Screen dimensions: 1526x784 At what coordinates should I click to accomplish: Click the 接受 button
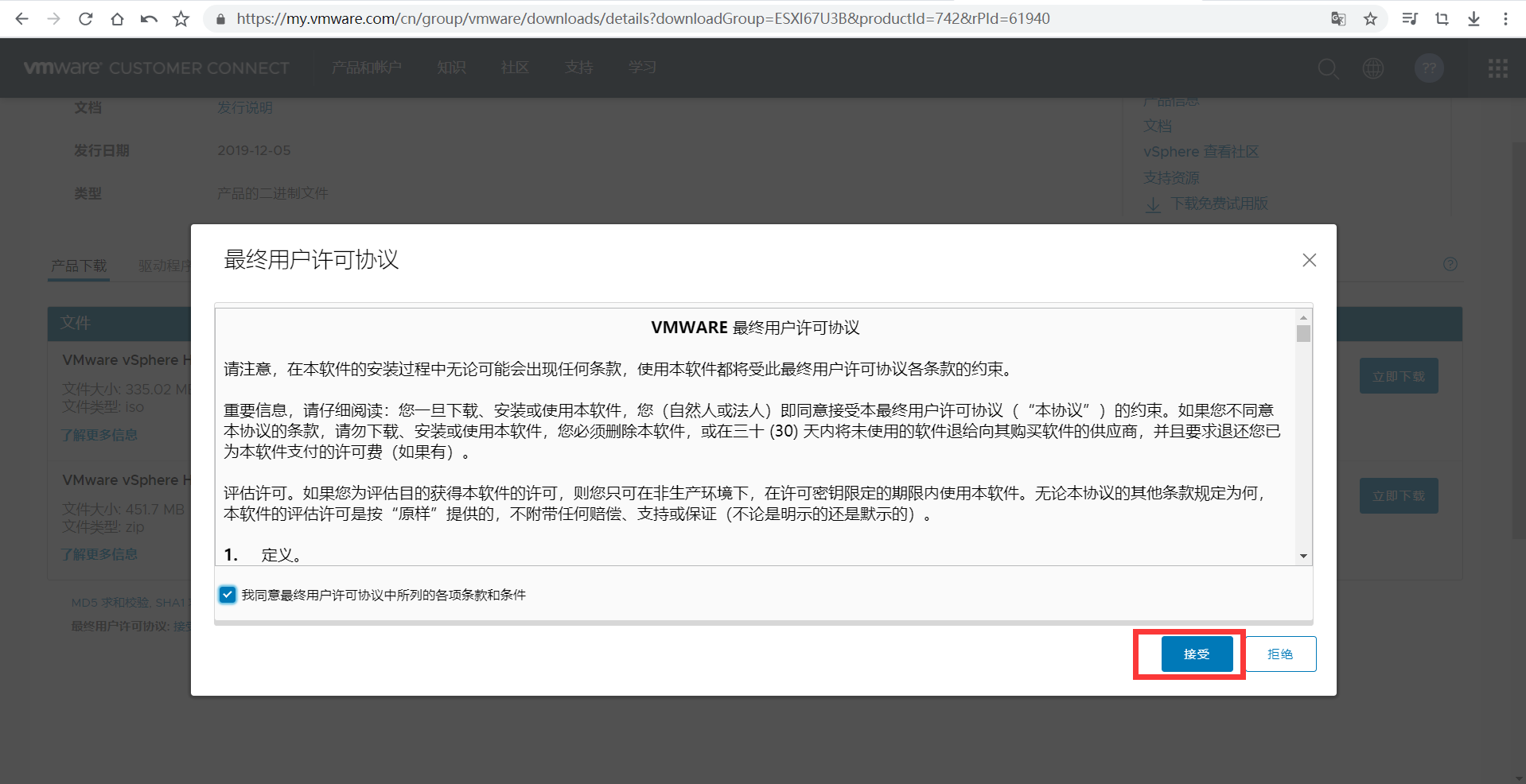coord(1197,654)
